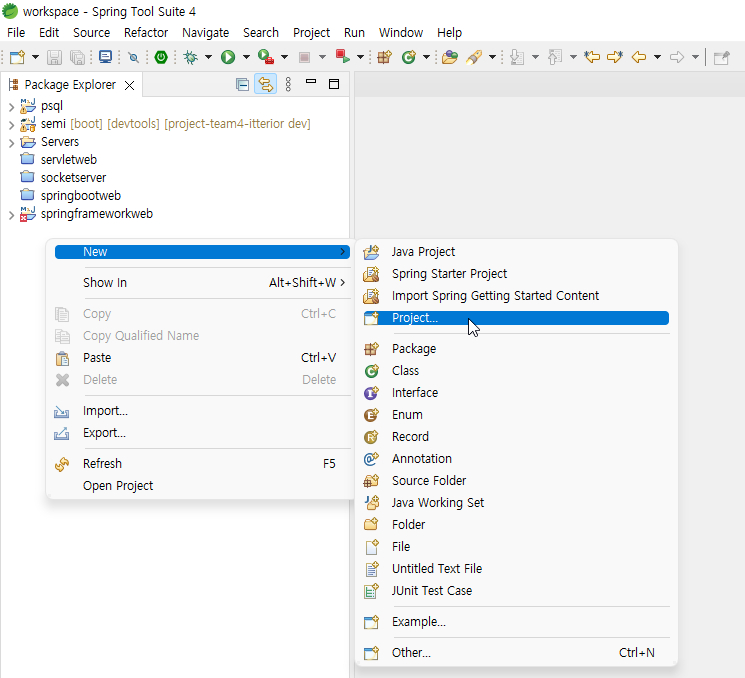The width and height of the screenshot is (745, 678).
Task: Choose Export... from context menu
Action: [x=202, y=433]
